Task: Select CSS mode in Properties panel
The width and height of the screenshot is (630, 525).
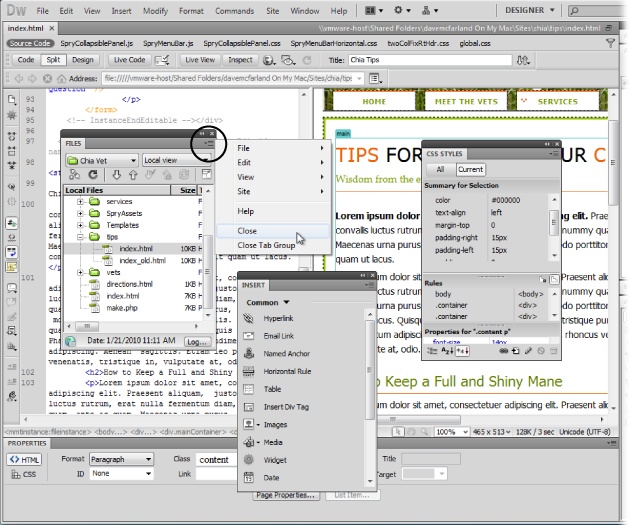Action: pos(24,474)
